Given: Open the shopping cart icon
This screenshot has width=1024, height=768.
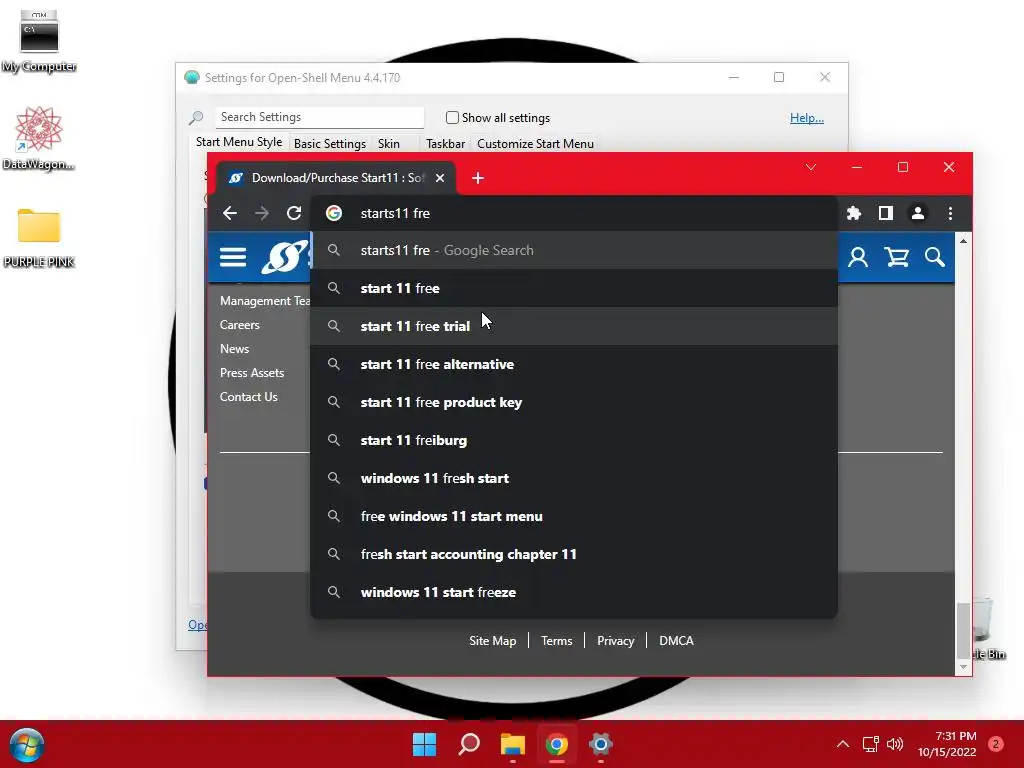Looking at the screenshot, I should point(897,257).
